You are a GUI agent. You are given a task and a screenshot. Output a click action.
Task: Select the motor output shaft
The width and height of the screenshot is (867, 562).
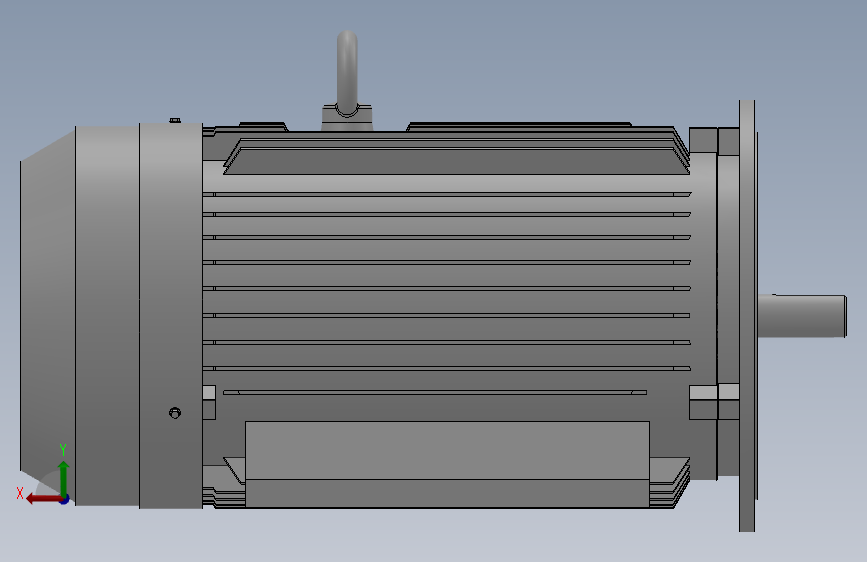[x=802, y=316]
